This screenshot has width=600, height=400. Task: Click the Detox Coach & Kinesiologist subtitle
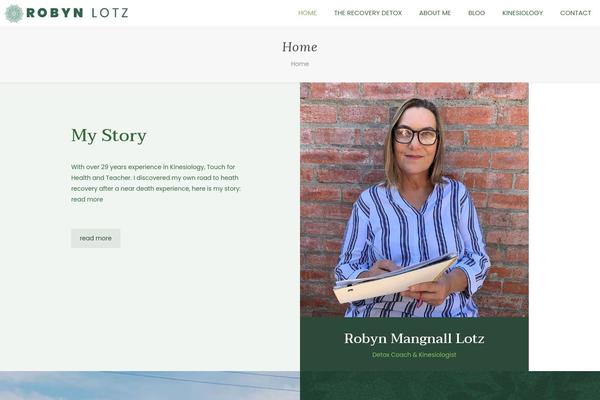414,355
